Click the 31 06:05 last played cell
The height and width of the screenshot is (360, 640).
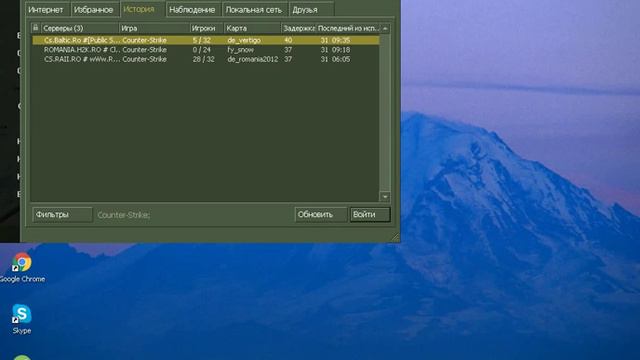pos(335,59)
